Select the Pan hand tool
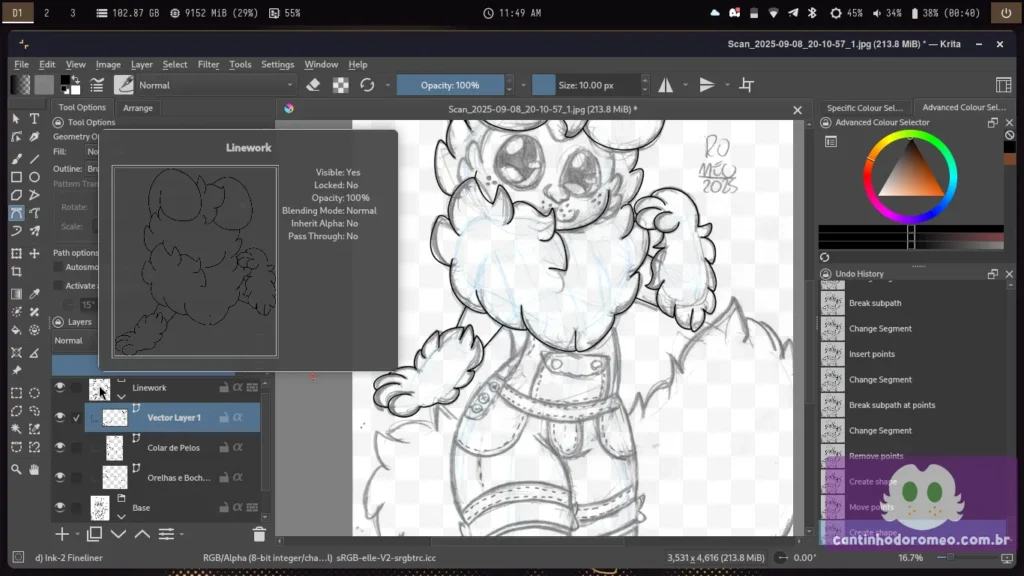Image resolution: width=1024 pixels, height=576 pixels. (35, 470)
